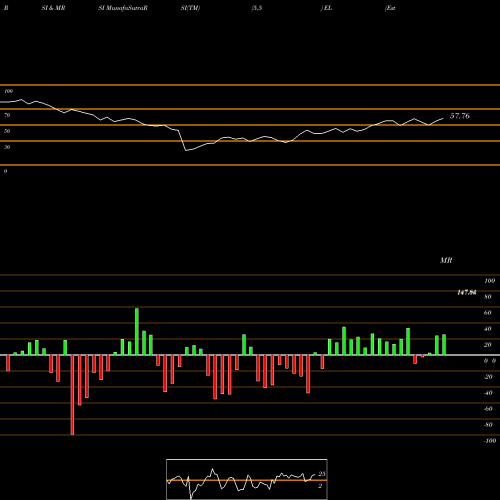Select the tallest green histogram bar

137,332
